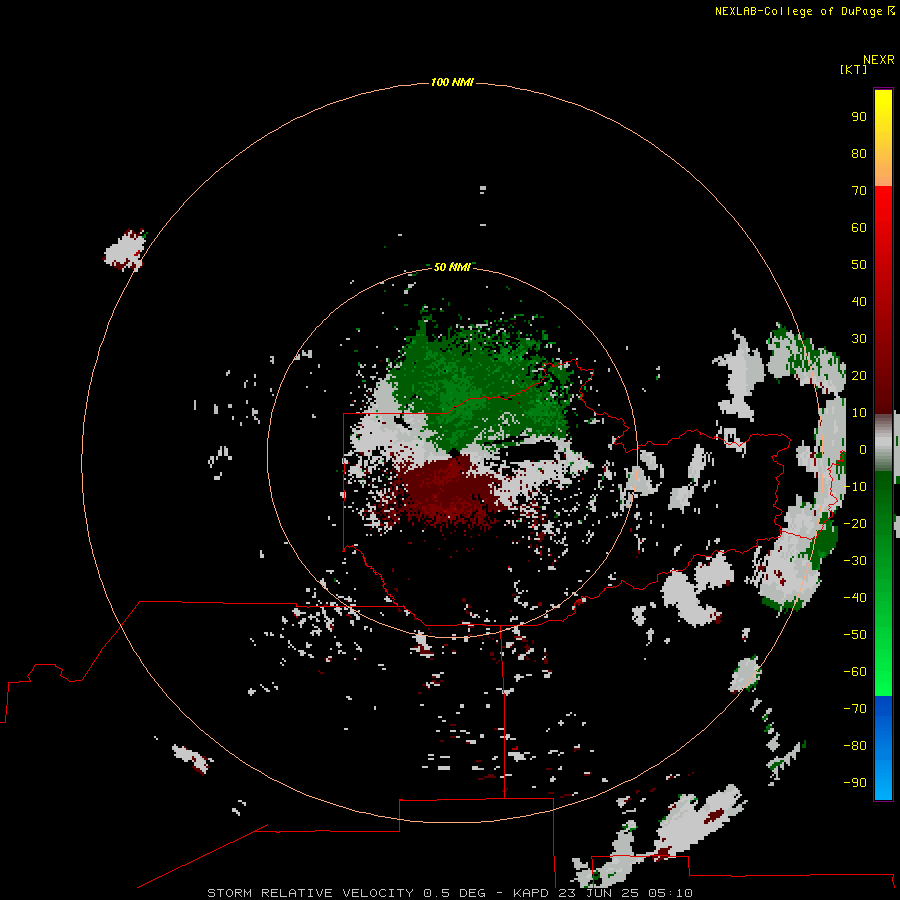The width and height of the screenshot is (900, 900).
Task: Click the blue bottom segment of the color bar
Action: tap(883, 748)
